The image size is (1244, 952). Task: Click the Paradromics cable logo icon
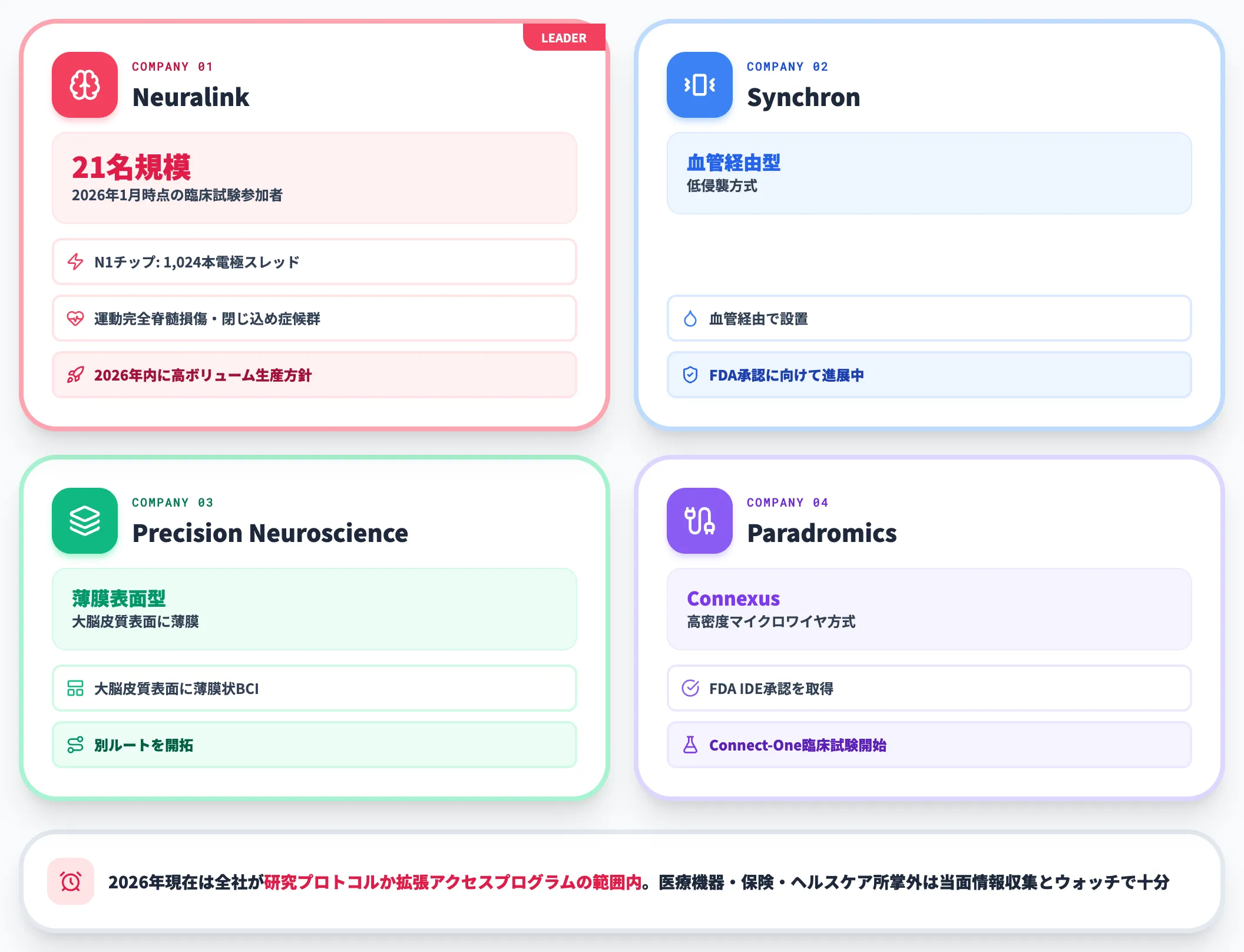(x=700, y=521)
